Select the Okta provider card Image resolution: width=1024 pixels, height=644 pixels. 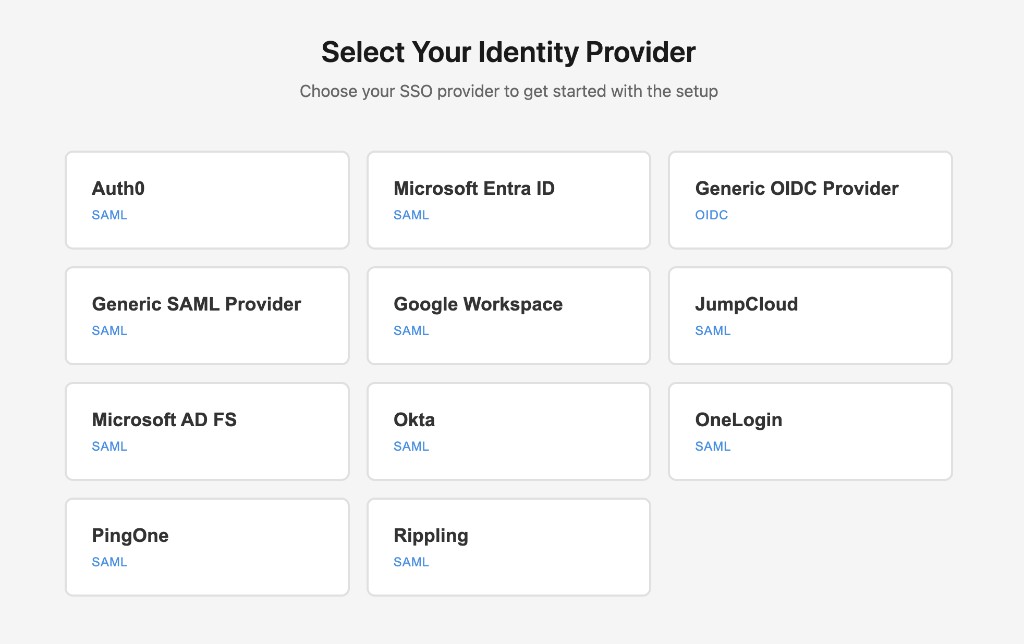(x=509, y=431)
